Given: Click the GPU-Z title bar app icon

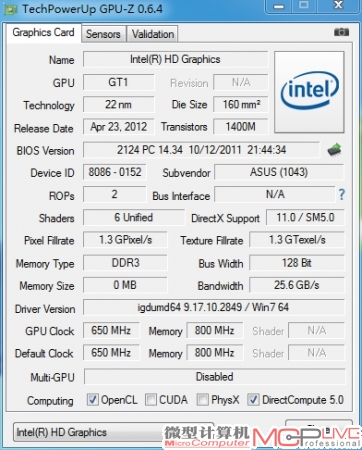Looking at the screenshot, I should pos(10,9).
